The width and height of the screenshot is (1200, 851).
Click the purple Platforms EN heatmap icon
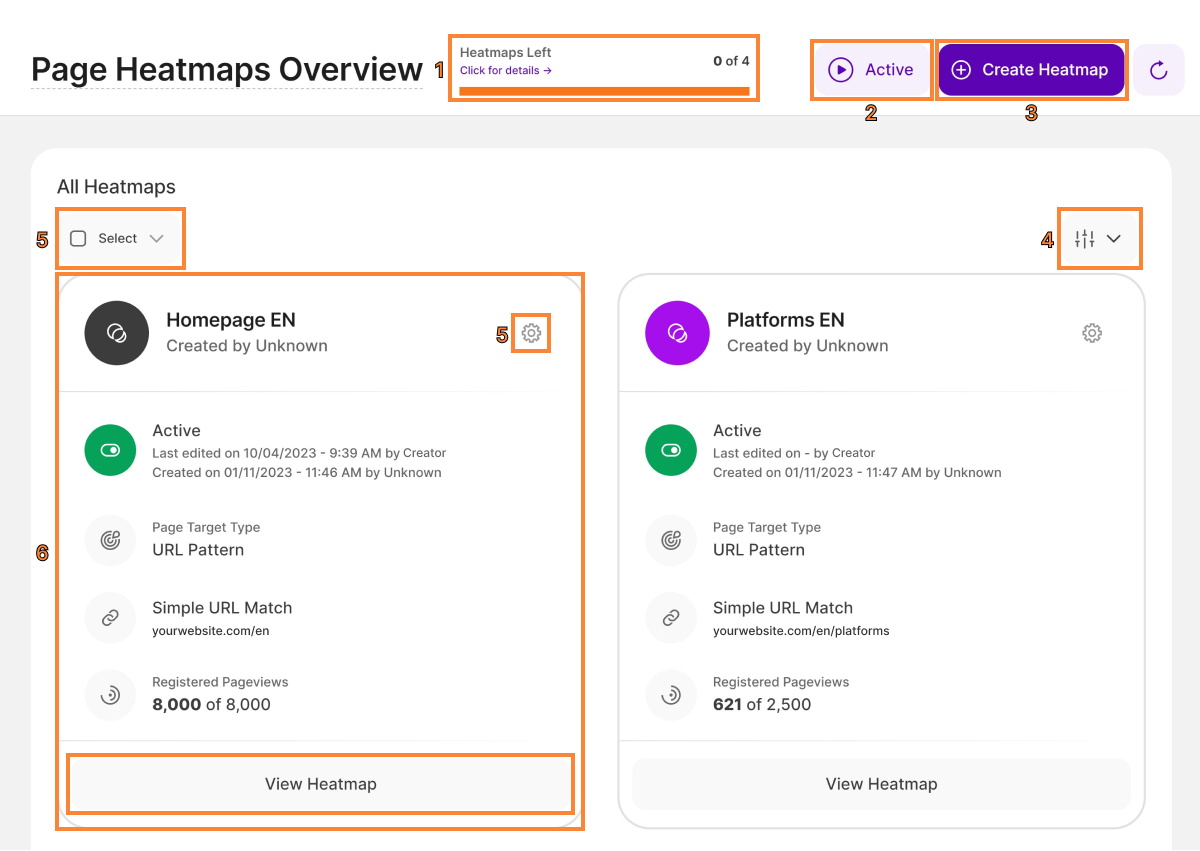(x=677, y=333)
